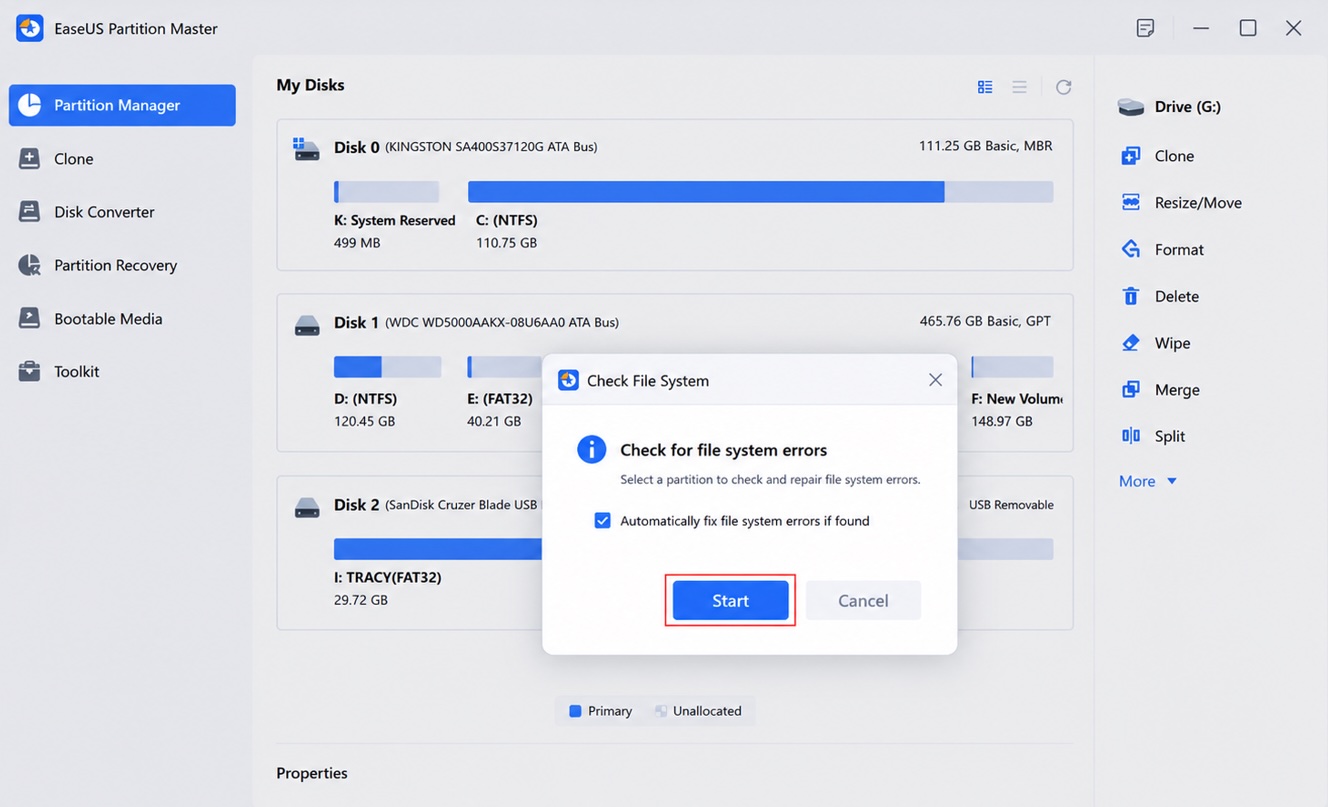1328x807 pixels.
Task: Click the EaseUS app logo in title bar
Action: [x=30, y=28]
